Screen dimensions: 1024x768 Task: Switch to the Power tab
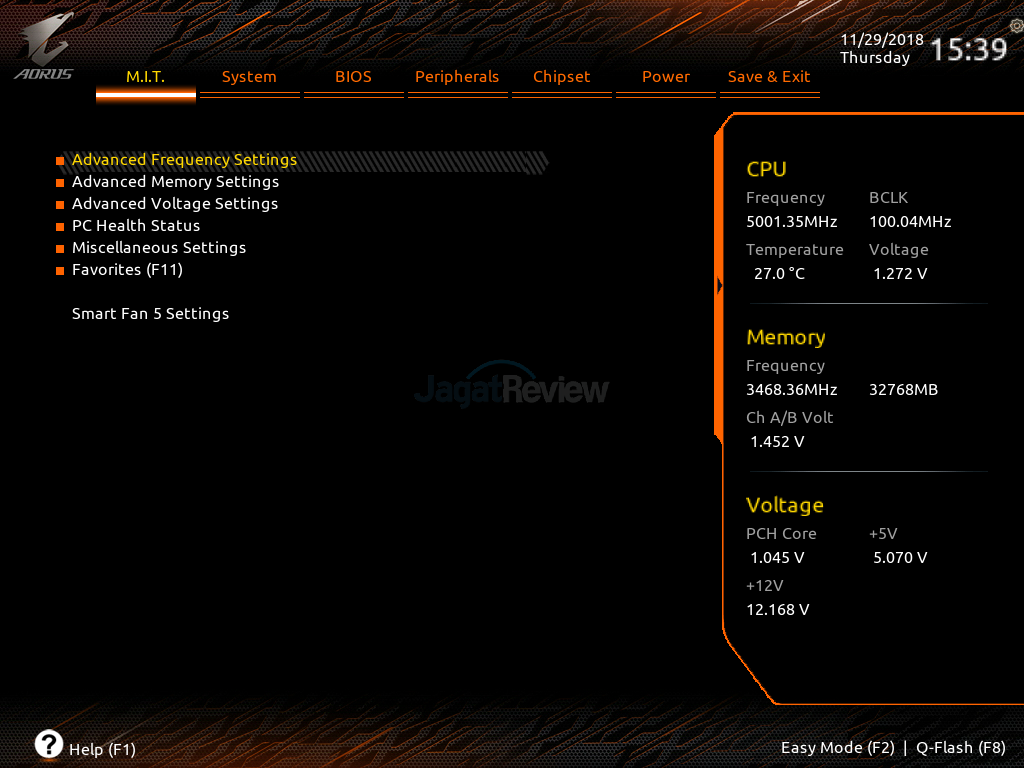[666, 77]
